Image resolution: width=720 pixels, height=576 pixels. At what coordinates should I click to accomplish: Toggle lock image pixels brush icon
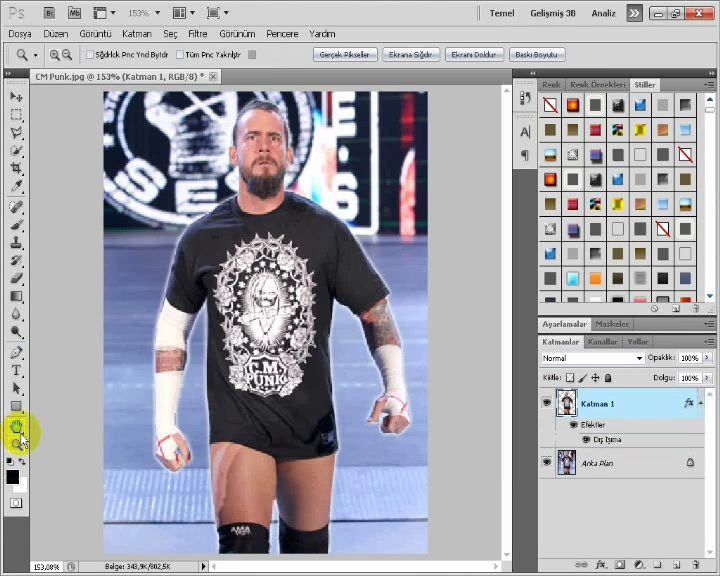pyautogui.click(x=582, y=378)
